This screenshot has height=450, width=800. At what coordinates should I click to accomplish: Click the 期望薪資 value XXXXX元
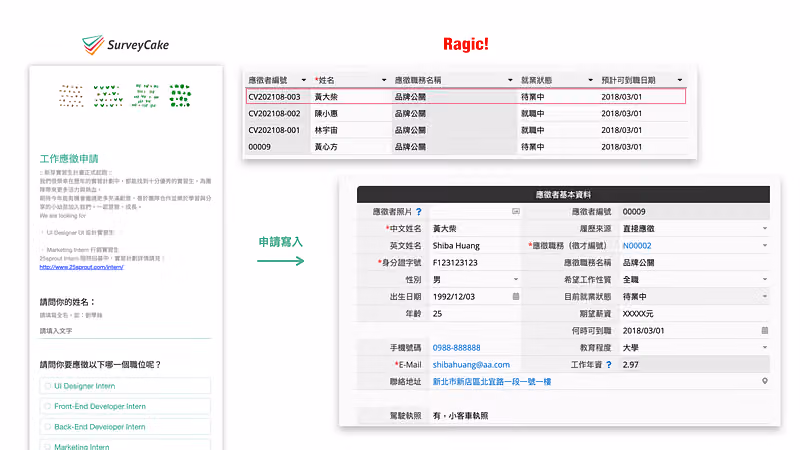[x=638, y=314]
